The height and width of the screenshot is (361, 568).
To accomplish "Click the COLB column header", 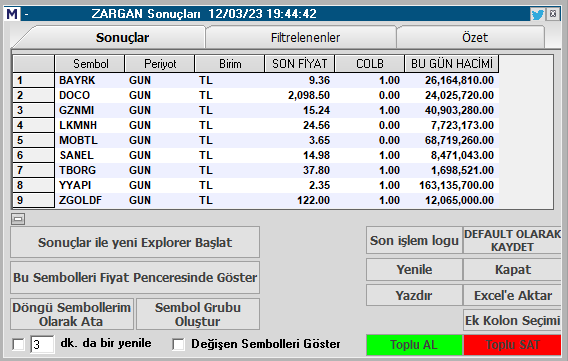I will click(369, 64).
